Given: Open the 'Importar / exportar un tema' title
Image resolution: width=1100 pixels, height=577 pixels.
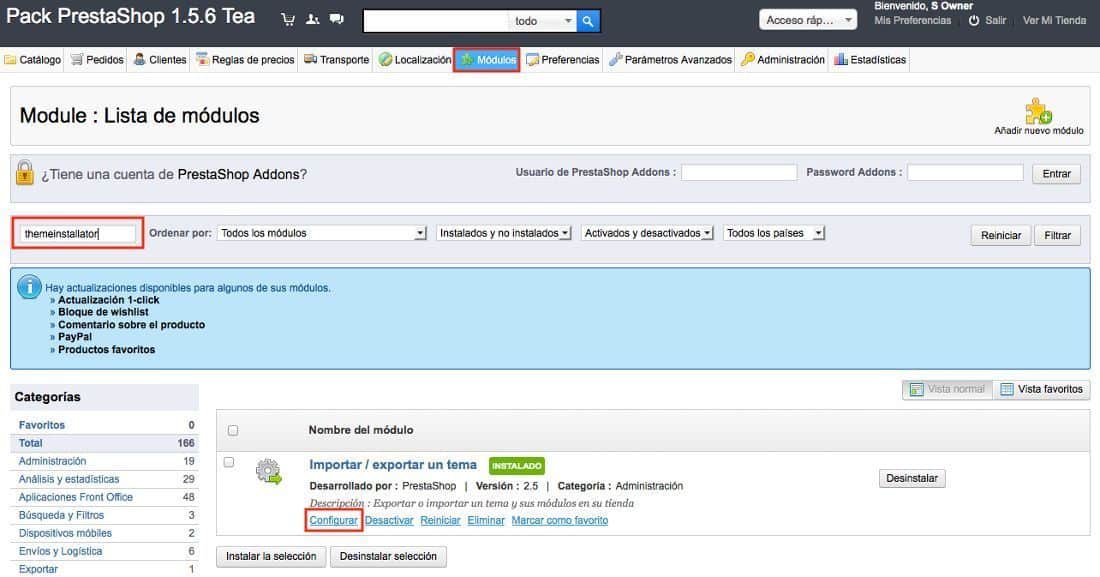Looking at the screenshot, I should click(393, 465).
